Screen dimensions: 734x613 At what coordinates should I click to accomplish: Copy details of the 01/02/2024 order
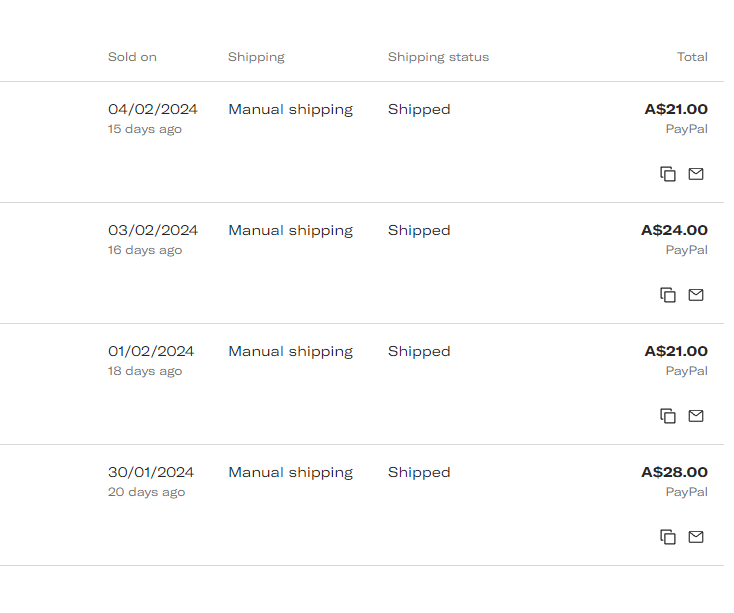pyautogui.click(x=668, y=416)
